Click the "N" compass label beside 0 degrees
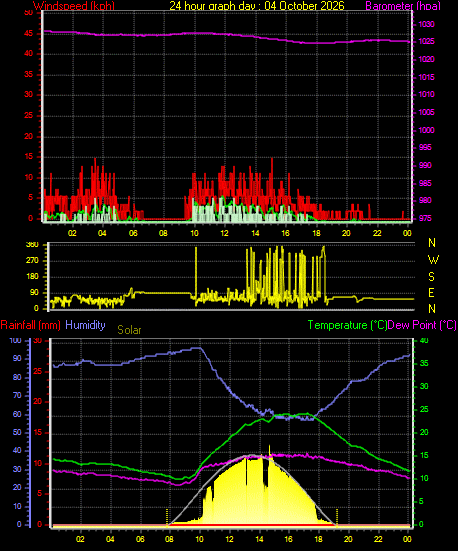458x551 pixels. 432,309
